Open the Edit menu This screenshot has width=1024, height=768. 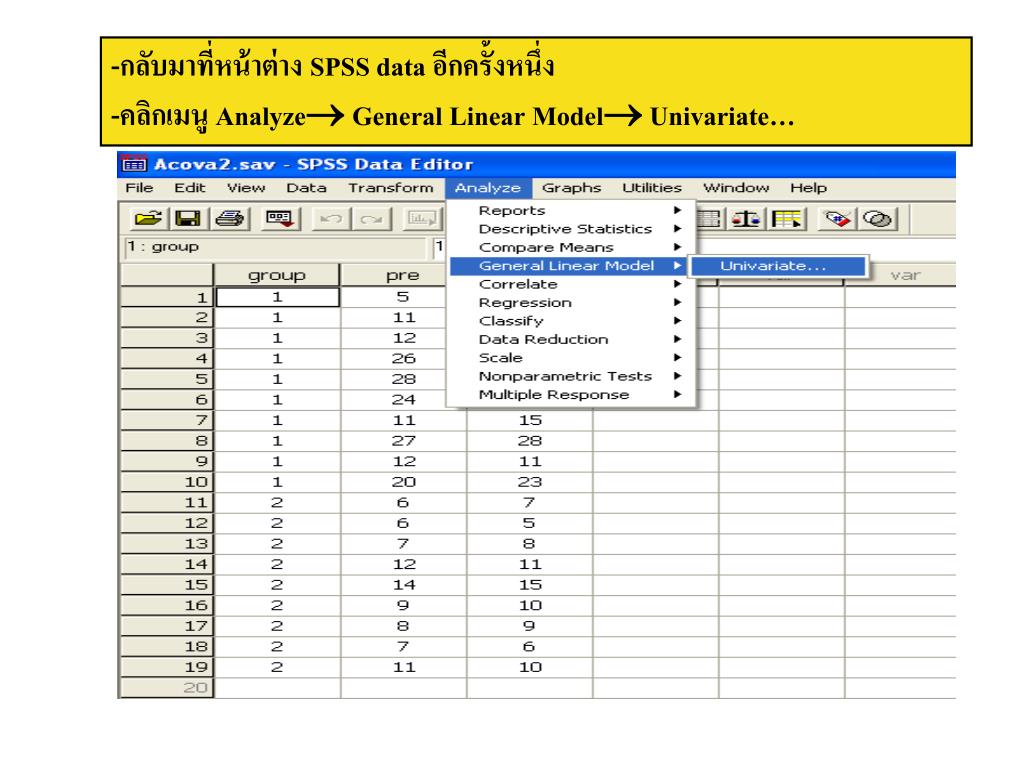coord(189,188)
